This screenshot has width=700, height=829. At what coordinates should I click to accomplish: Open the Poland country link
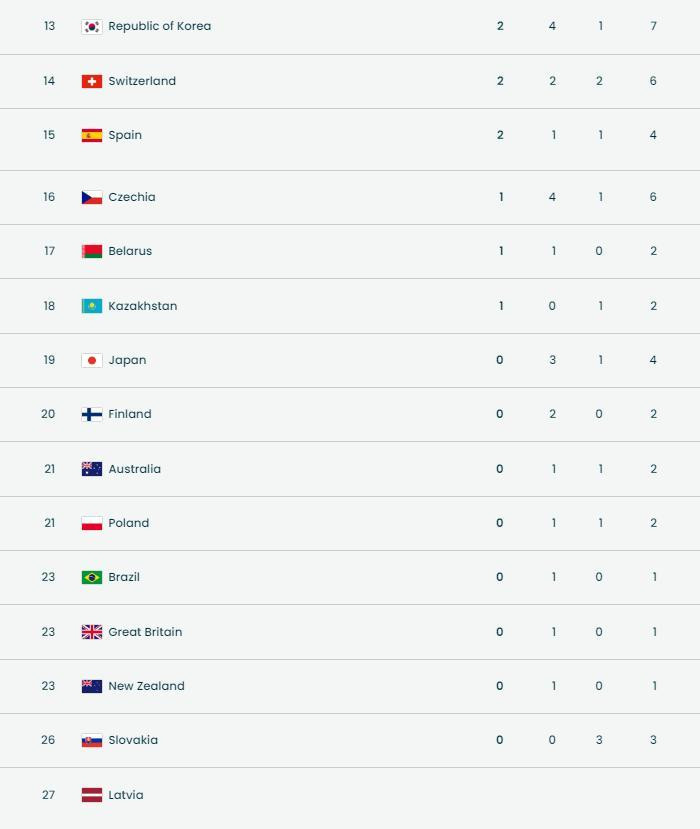pos(128,523)
